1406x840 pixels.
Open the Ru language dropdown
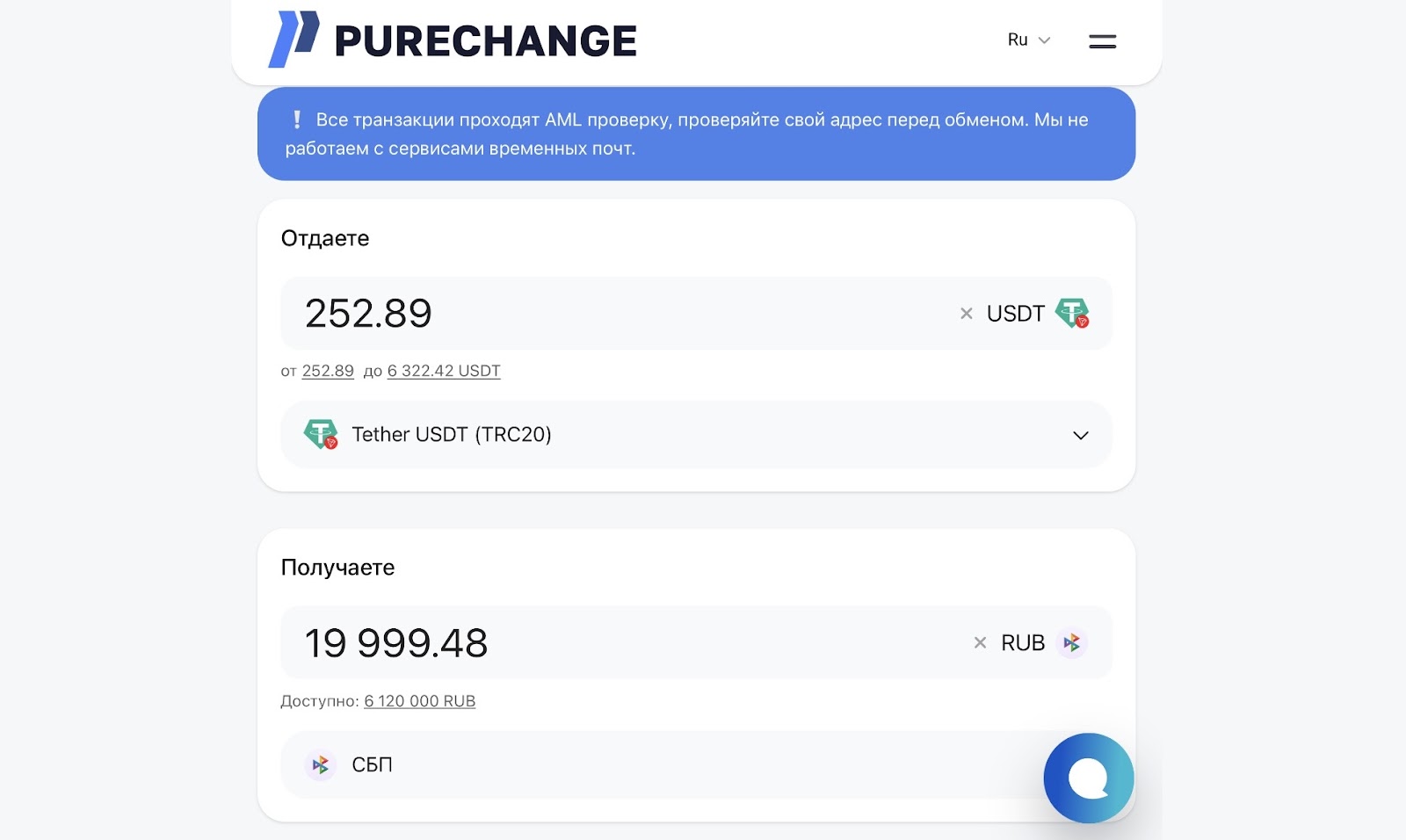coord(1028,40)
